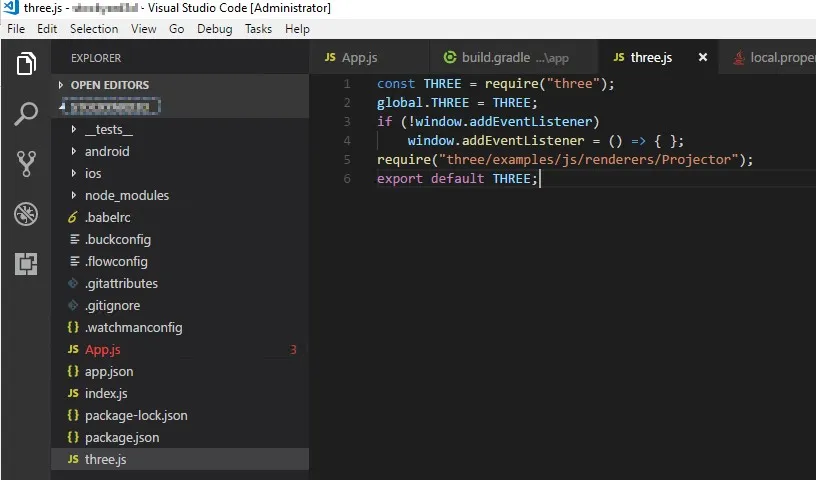Image resolution: width=816 pixels, height=480 pixels.
Task: Click the .watchmanconfig braces icon
Action: pos(73,327)
